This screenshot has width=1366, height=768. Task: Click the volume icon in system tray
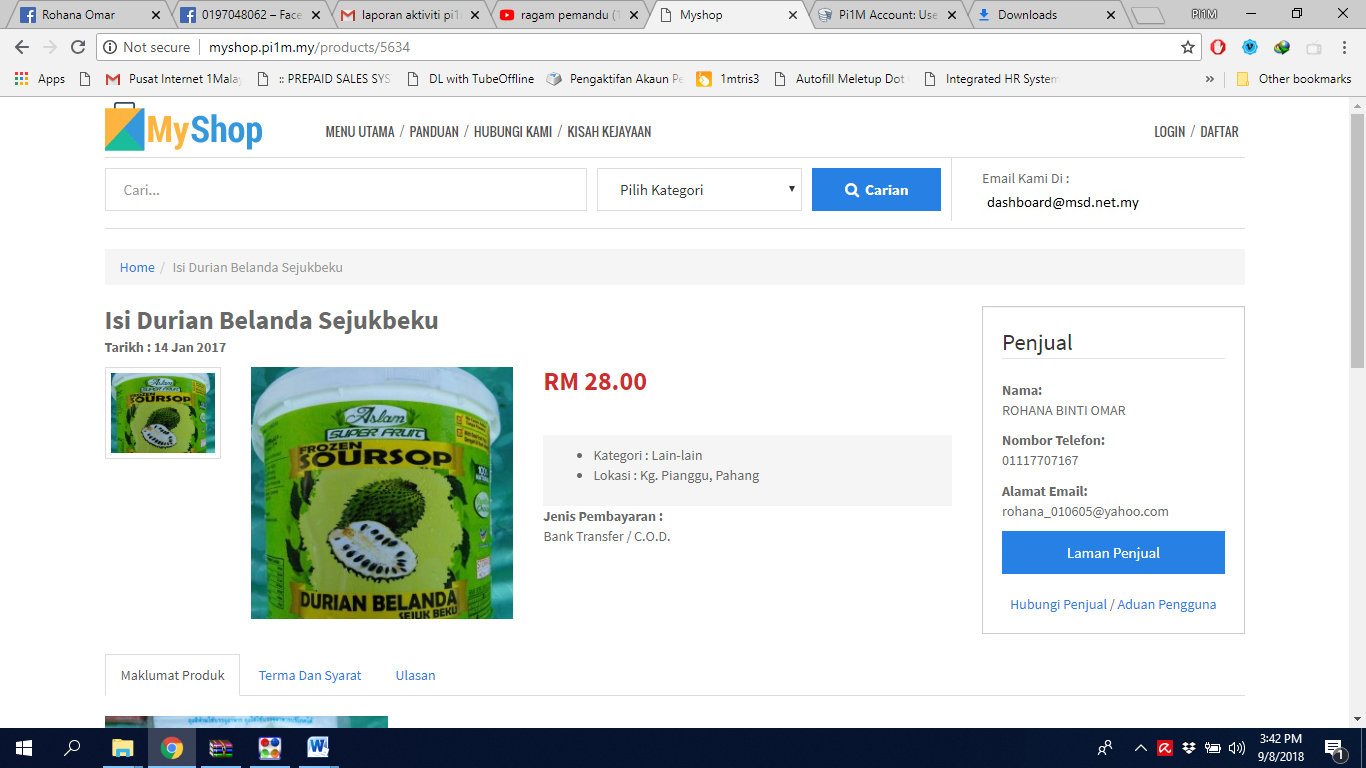tap(1237, 747)
